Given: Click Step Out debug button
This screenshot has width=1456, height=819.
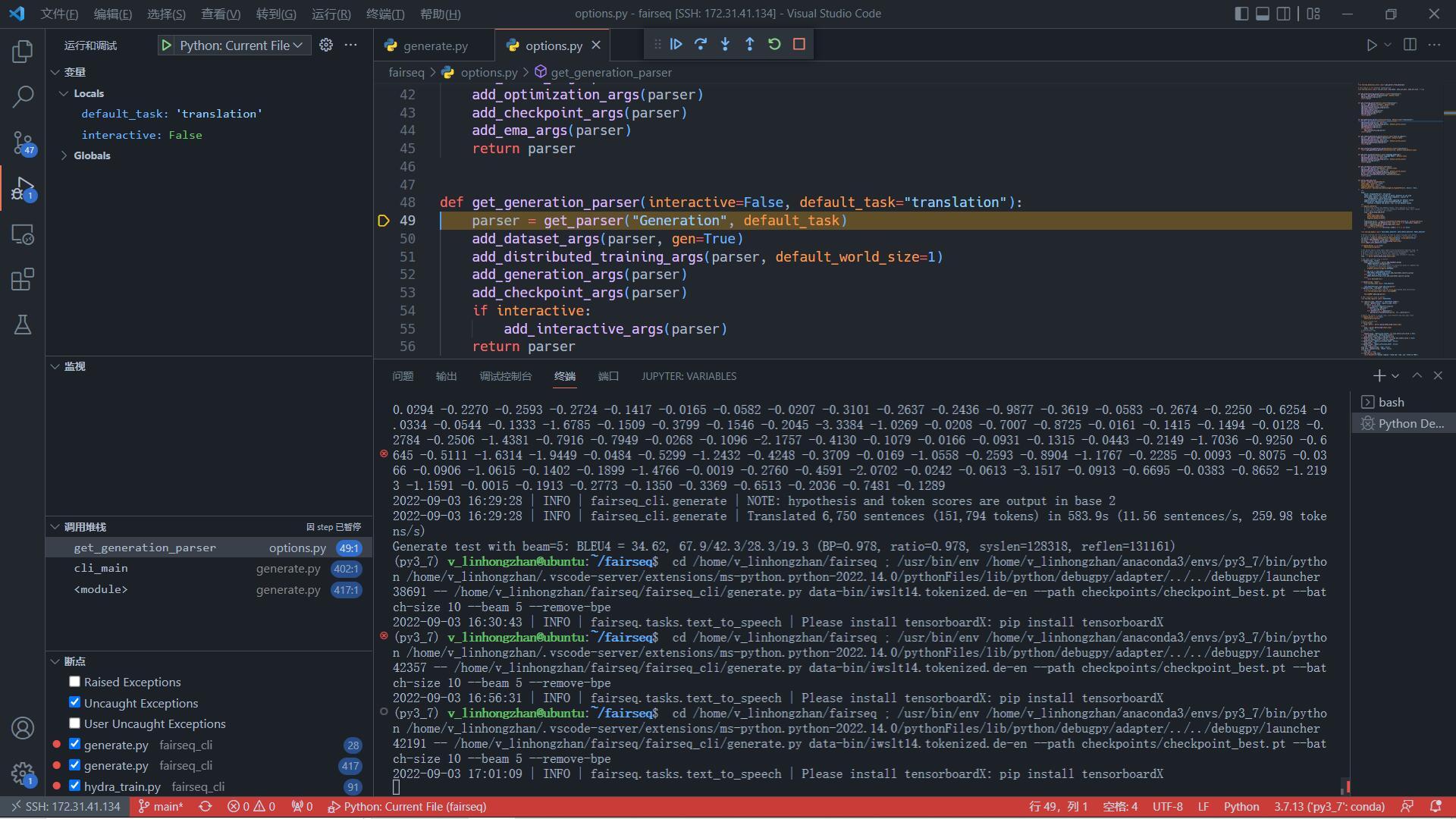Looking at the screenshot, I should point(749,45).
